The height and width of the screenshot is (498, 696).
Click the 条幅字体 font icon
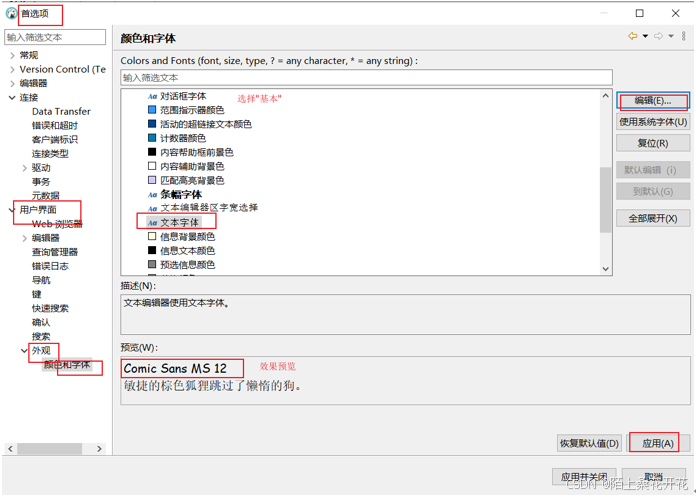coord(152,194)
